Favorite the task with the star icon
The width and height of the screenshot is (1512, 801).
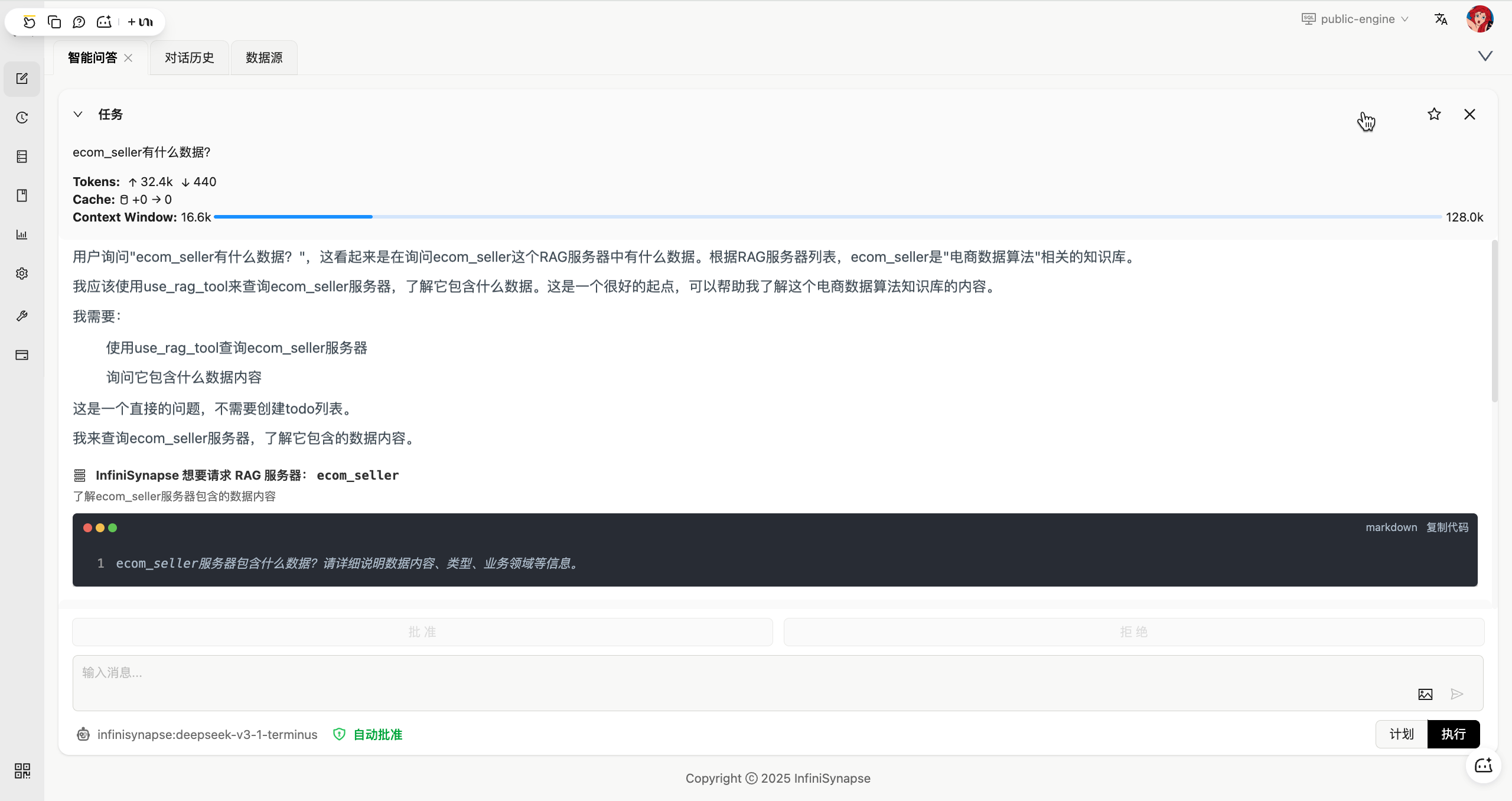[1434, 114]
